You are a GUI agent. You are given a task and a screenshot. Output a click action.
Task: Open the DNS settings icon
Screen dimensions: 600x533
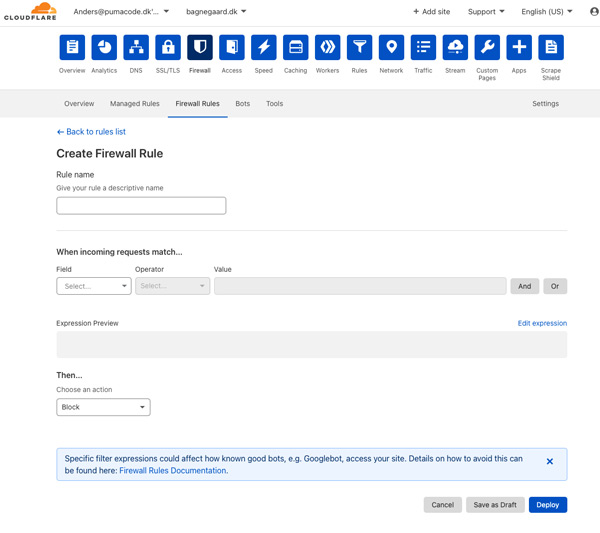[x=136, y=47]
